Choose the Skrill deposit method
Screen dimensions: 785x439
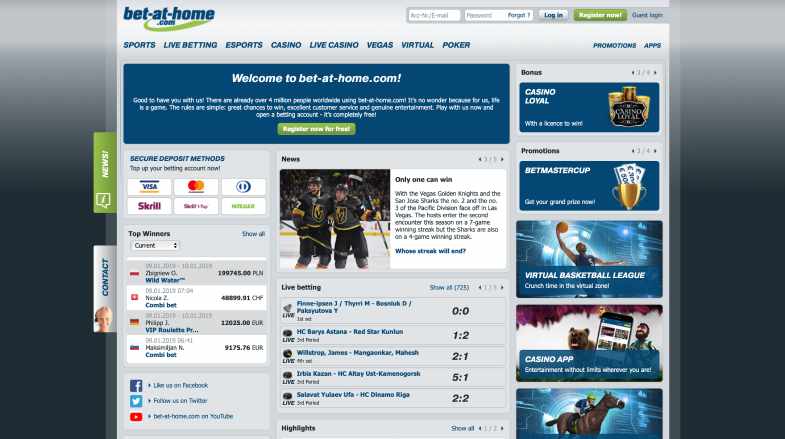(149, 206)
